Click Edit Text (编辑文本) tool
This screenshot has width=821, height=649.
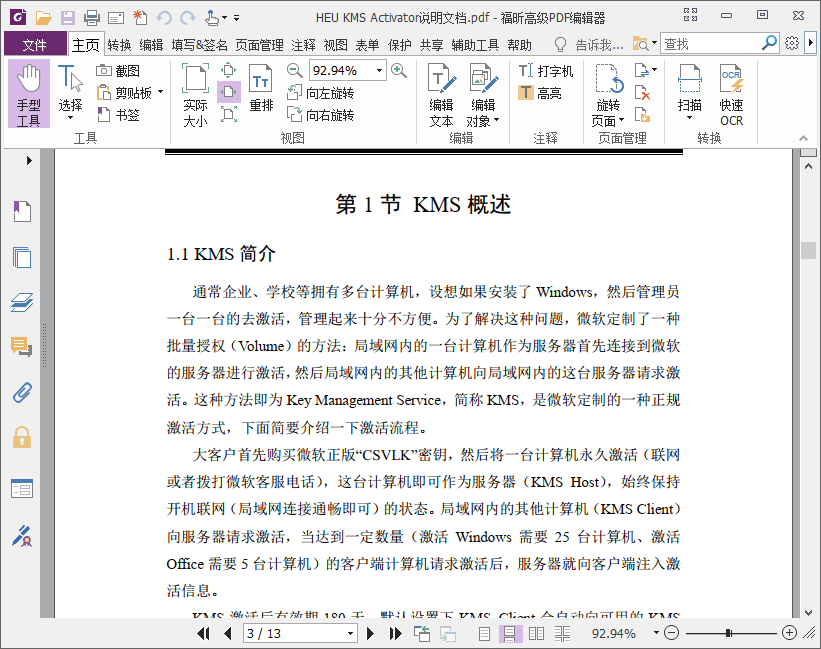tap(441, 95)
